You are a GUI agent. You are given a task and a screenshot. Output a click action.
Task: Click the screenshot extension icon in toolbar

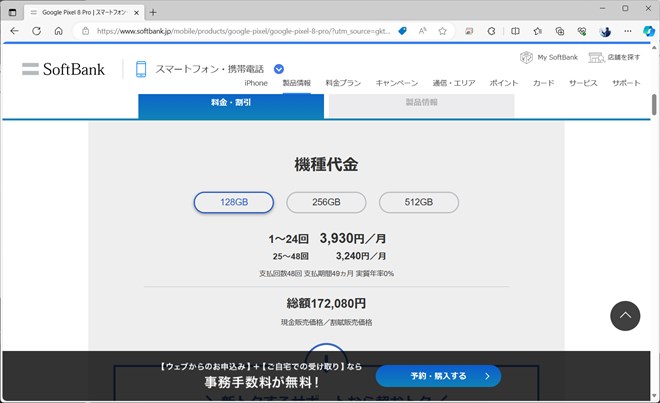[x=469, y=31]
